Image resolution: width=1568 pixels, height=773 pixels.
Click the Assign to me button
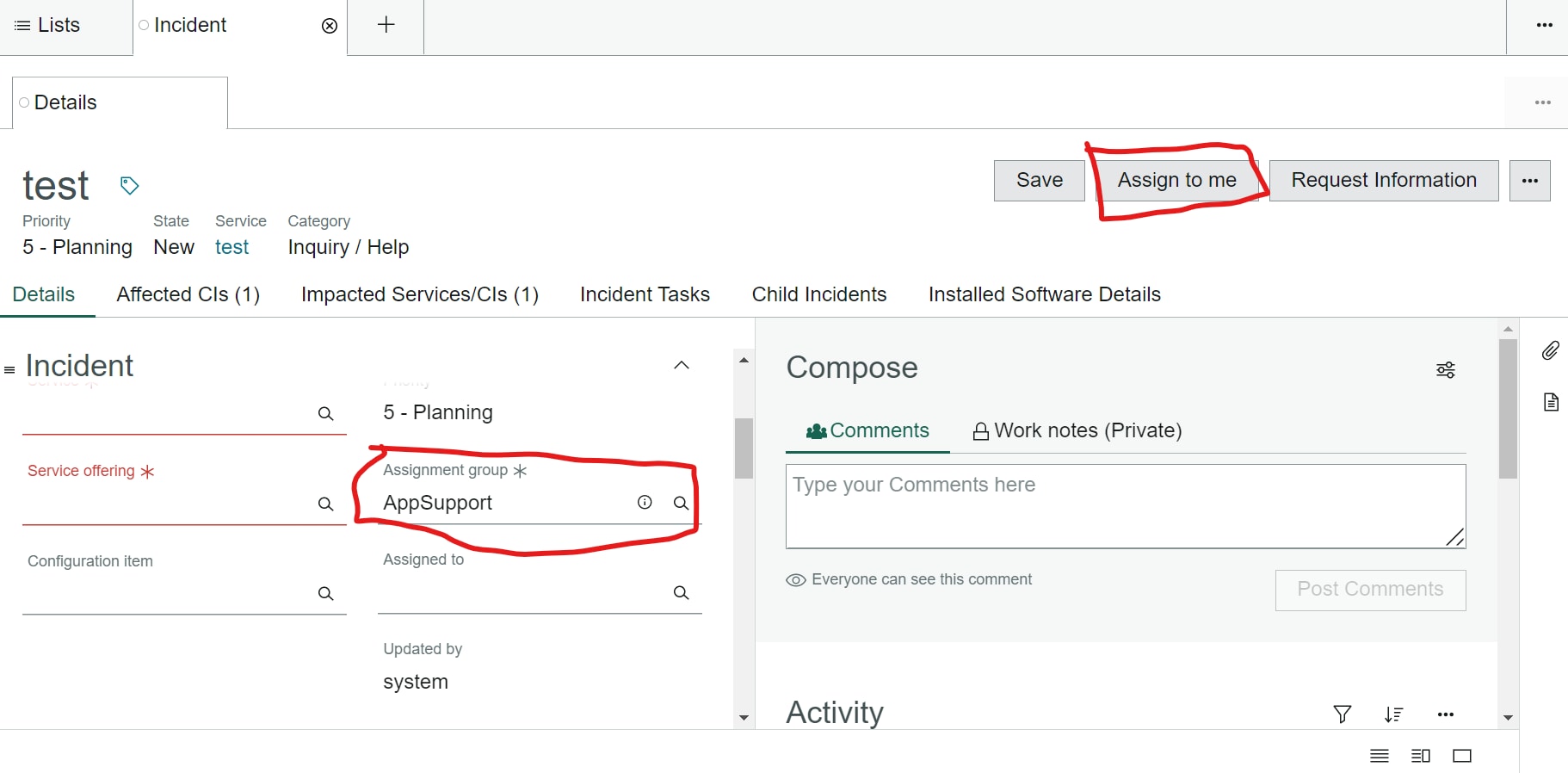[1176, 181]
